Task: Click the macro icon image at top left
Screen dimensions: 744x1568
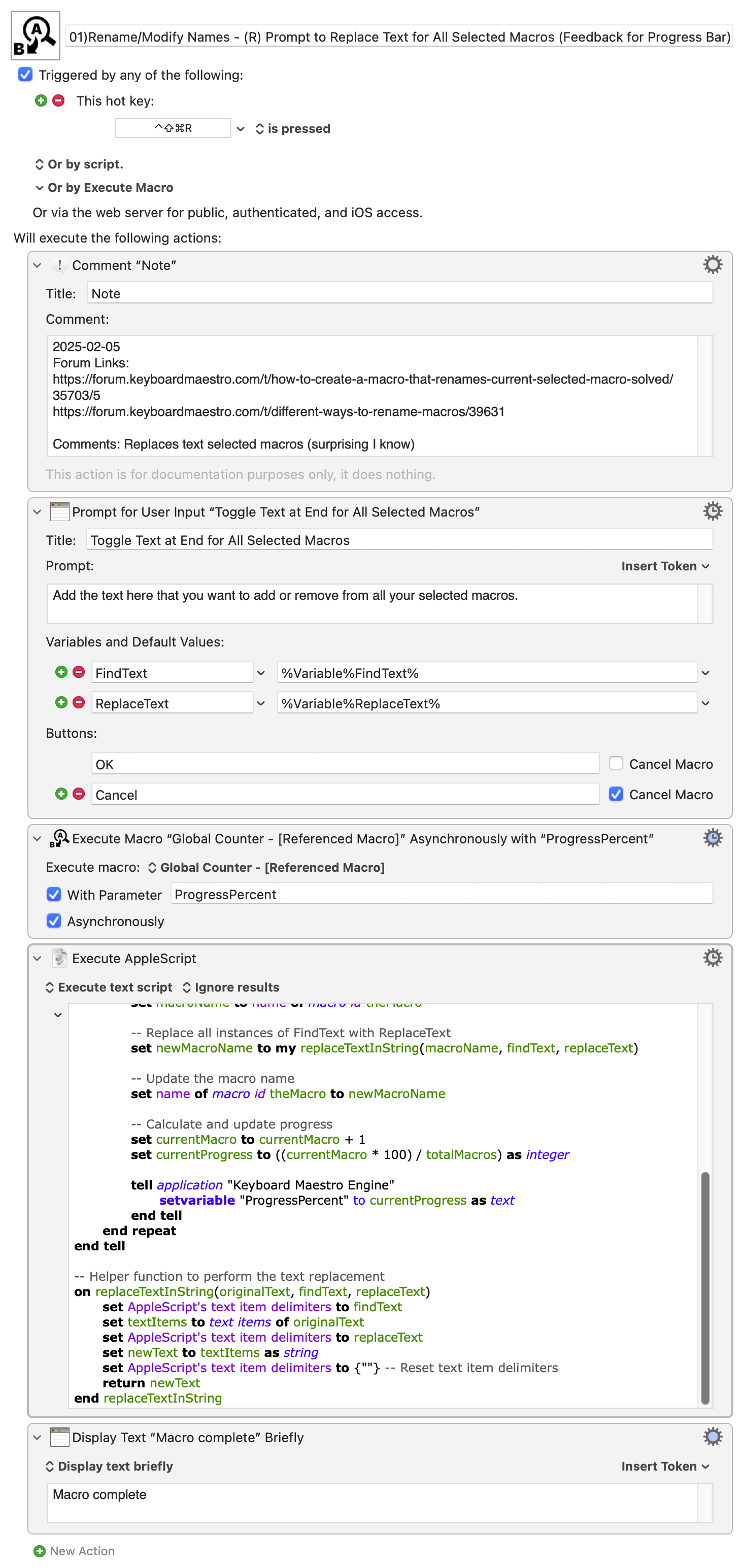Action: click(x=36, y=36)
